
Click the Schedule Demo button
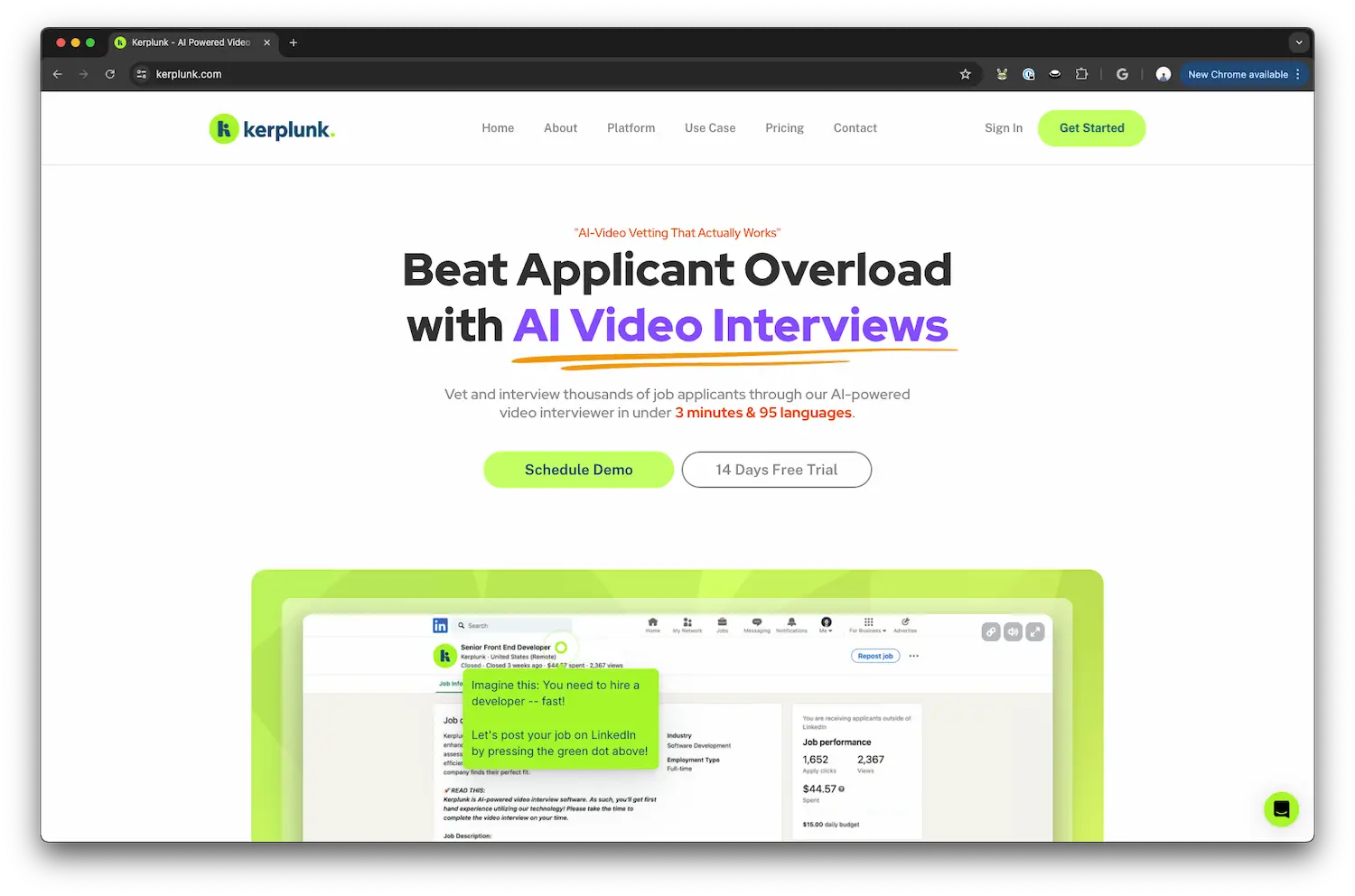pos(578,470)
